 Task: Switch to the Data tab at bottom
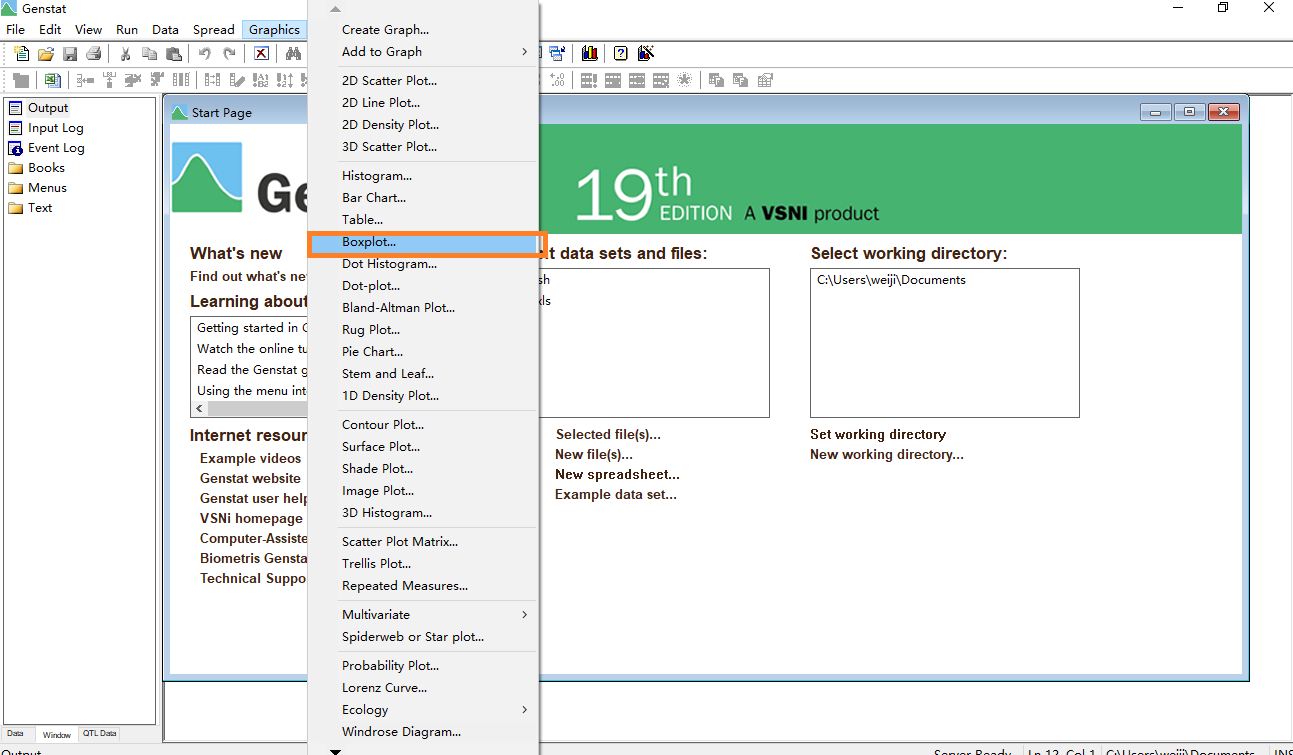click(15, 734)
